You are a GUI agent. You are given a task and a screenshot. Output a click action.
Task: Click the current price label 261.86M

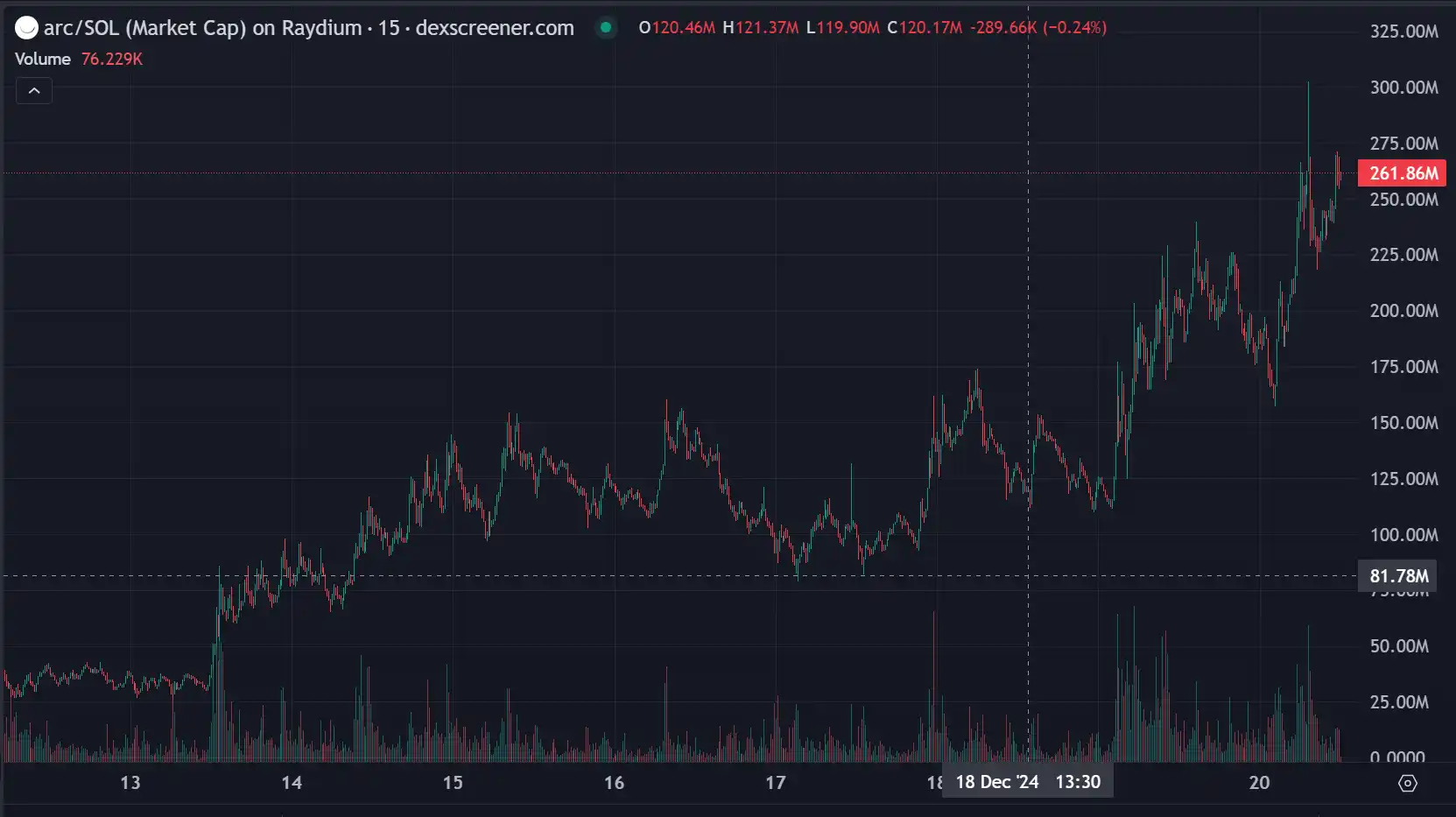tap(1402, 173)
